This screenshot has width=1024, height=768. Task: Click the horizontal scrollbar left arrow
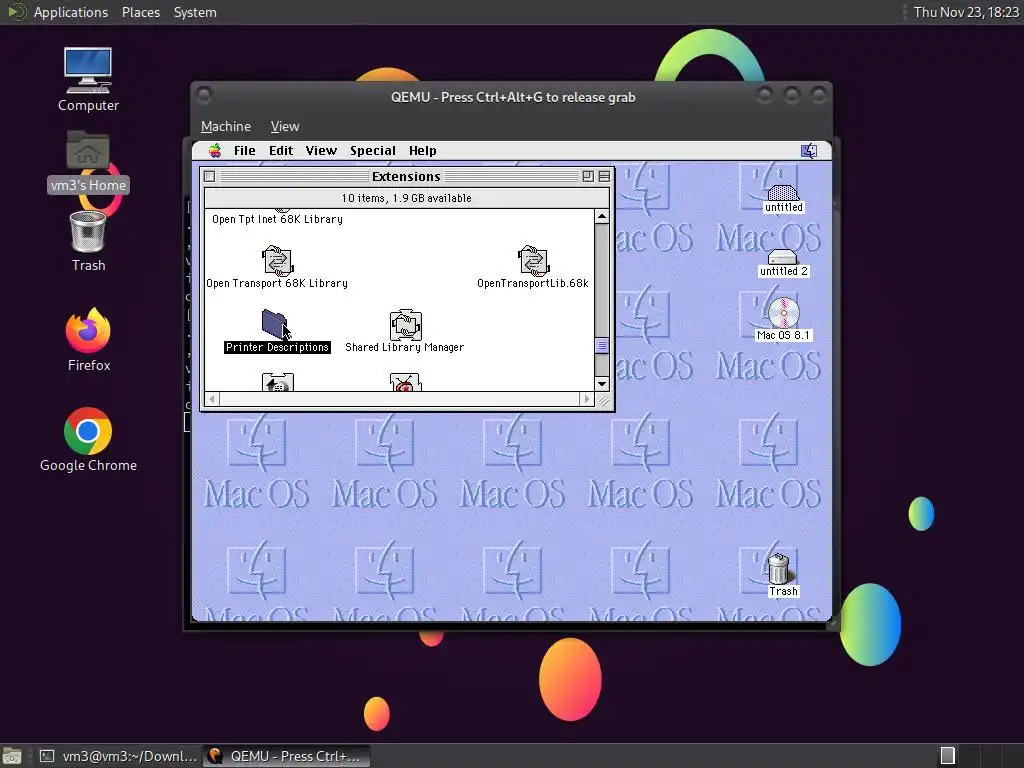[x=212, y=399]
